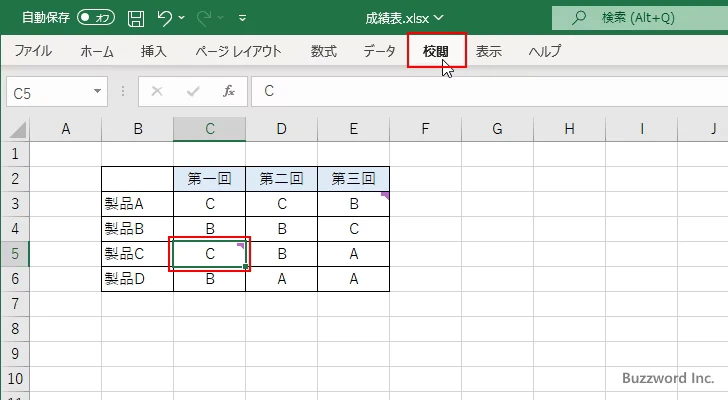The width and height of the screenshot is (728, 400).
Task: Click inside the formula bar
Action: point(490,91)
